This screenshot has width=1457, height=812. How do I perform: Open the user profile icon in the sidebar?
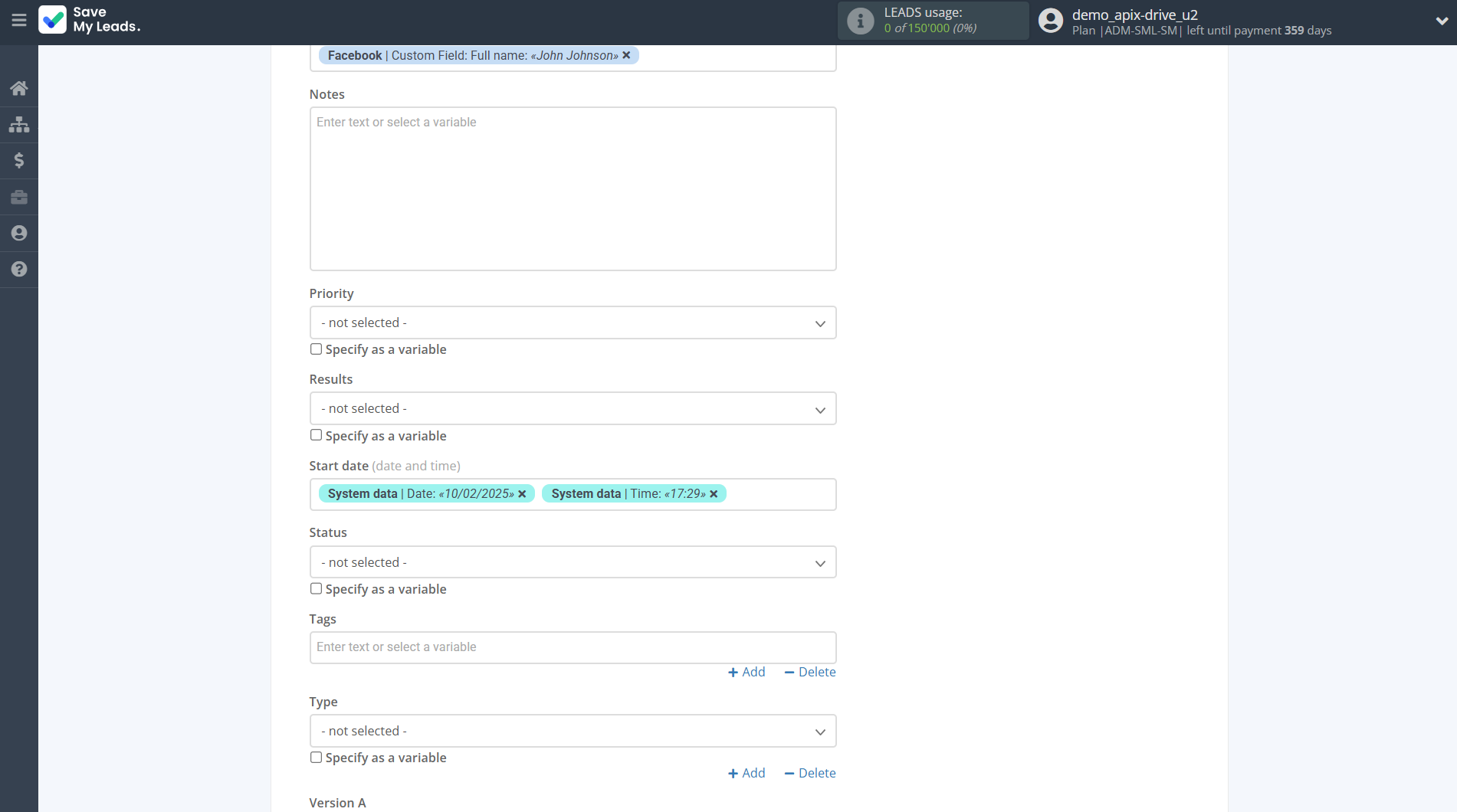(19, 233)
